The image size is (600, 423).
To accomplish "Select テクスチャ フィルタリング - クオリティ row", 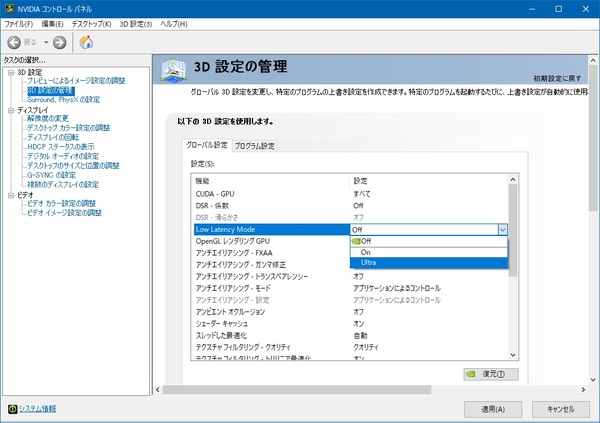I will tap(350, 347).
